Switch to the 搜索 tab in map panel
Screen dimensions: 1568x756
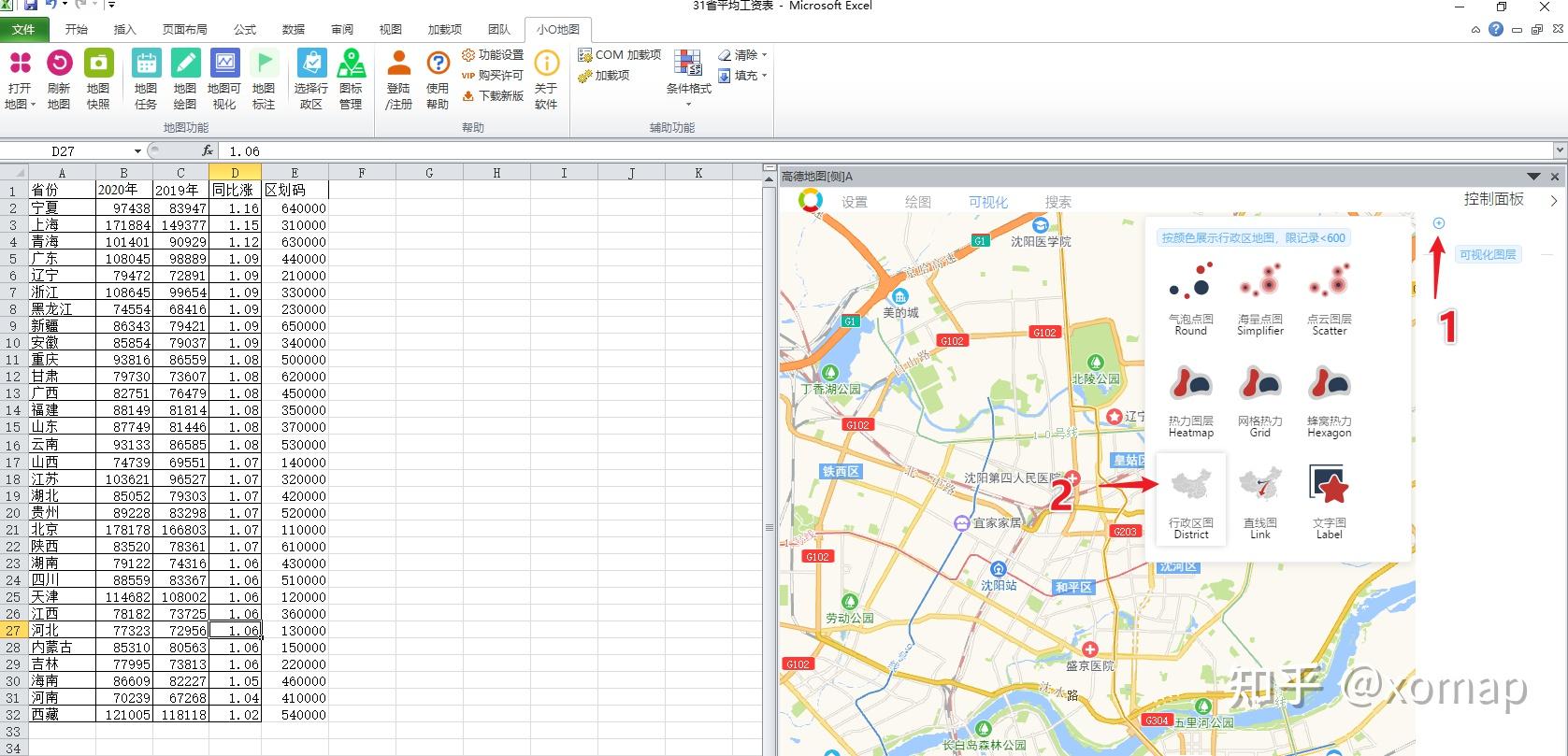[x=1058, y=202]
